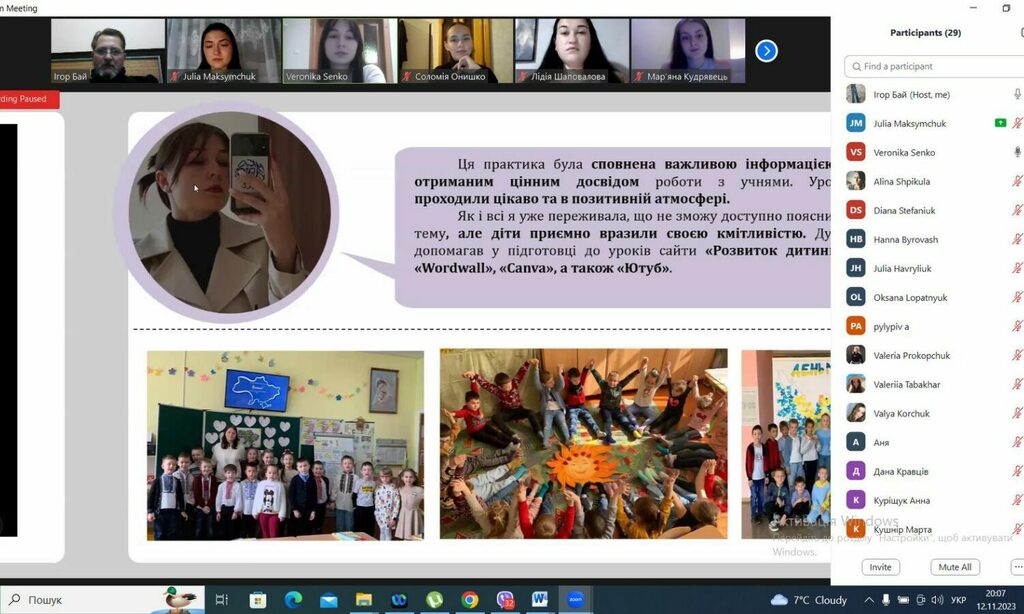This screenshot has height=614, width=1024.
Task: Open the three-dots More options in participants
Action: click(x=1017, y=567)
